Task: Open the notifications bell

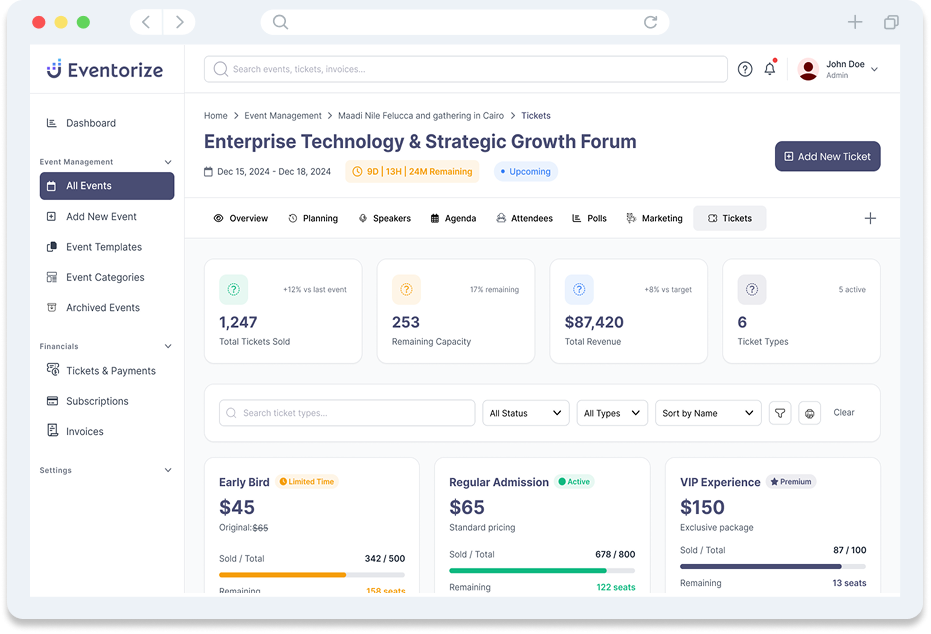Action: (x=770, y=69)
